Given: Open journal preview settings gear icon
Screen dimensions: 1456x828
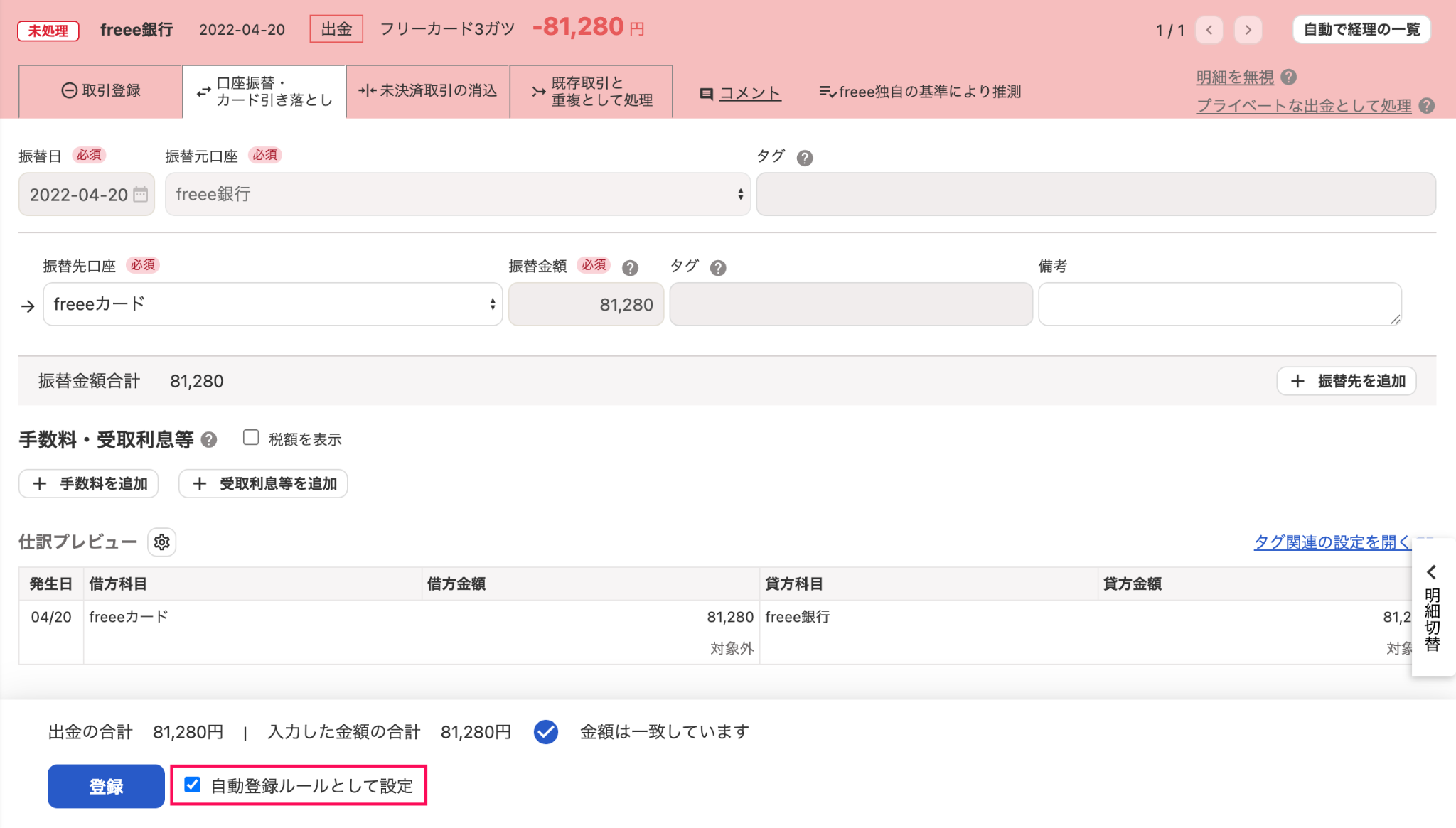Looking at the screenshot, I should point(162,542).
